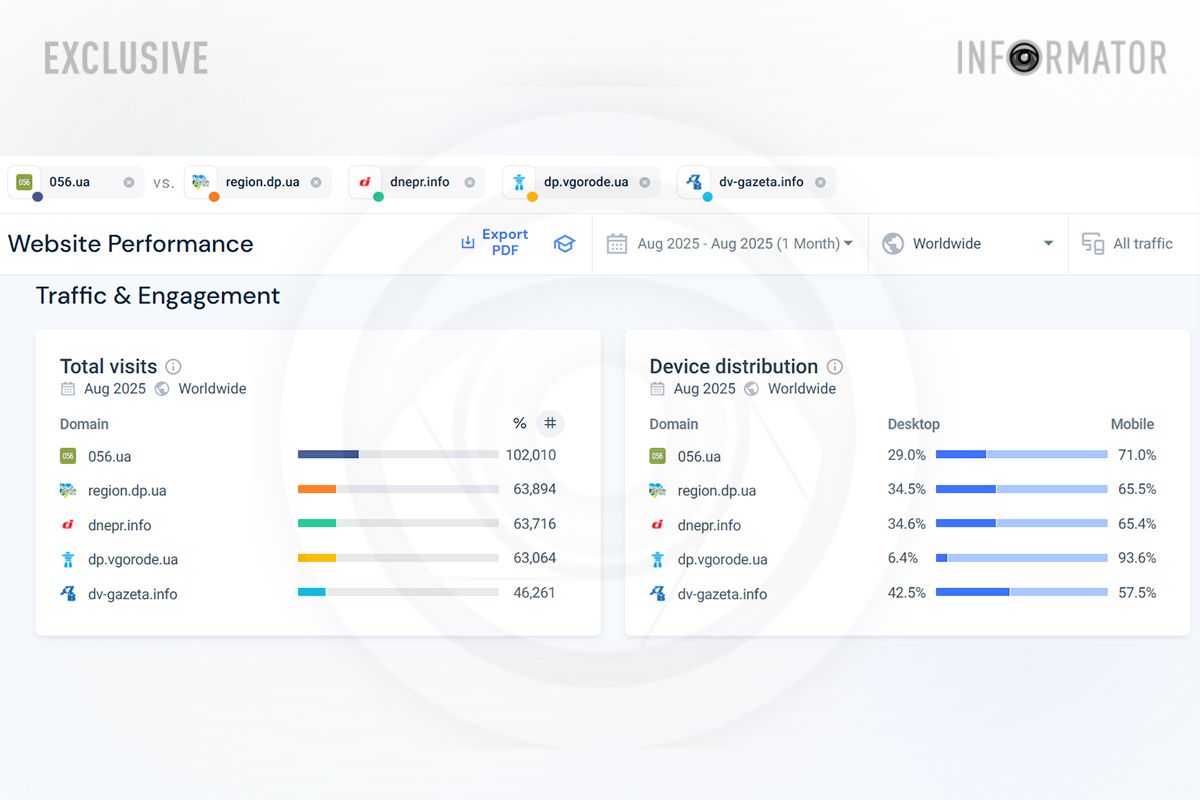
Task: Click dv-gazeta.info in Device distribution list
Action: point(722,594)
